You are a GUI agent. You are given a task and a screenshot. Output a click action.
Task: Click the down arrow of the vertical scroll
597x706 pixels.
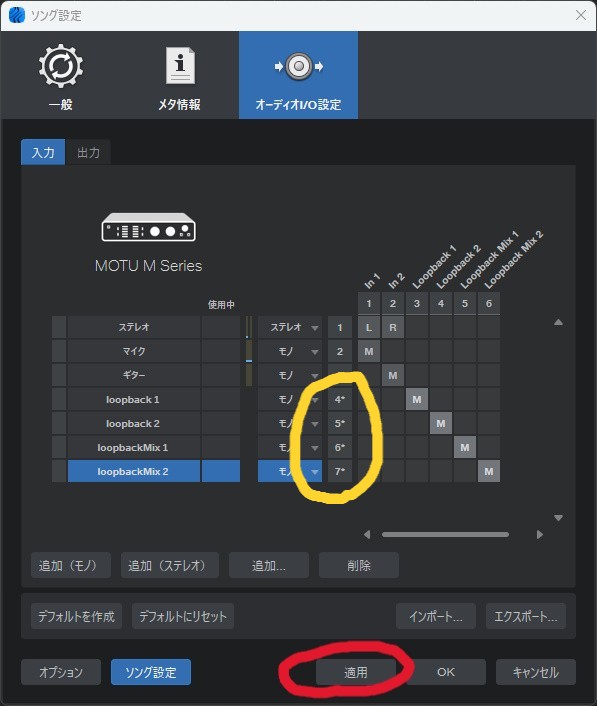[x=558, y=518]
